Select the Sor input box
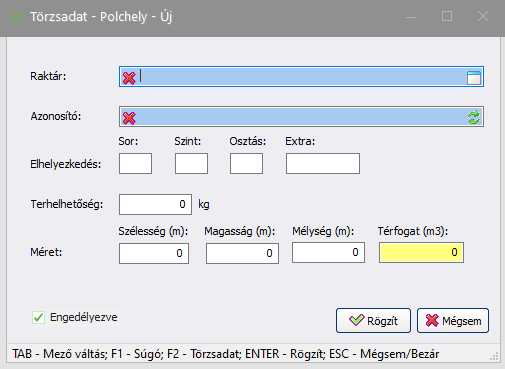The image size is (505, 369). click(x=135, y=163)
